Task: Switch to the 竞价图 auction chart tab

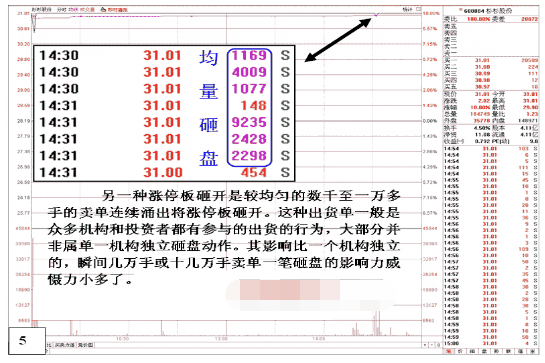Action: pyautogui.click(x=86, y=345)
